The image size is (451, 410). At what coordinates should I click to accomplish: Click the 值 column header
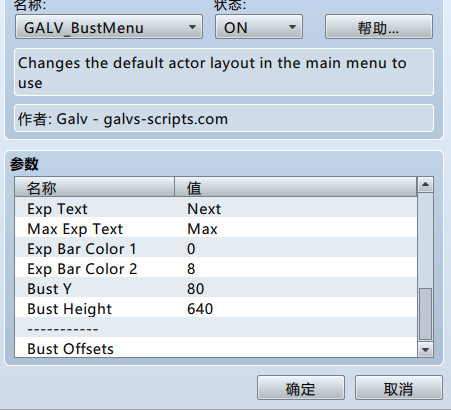(296, 187)
